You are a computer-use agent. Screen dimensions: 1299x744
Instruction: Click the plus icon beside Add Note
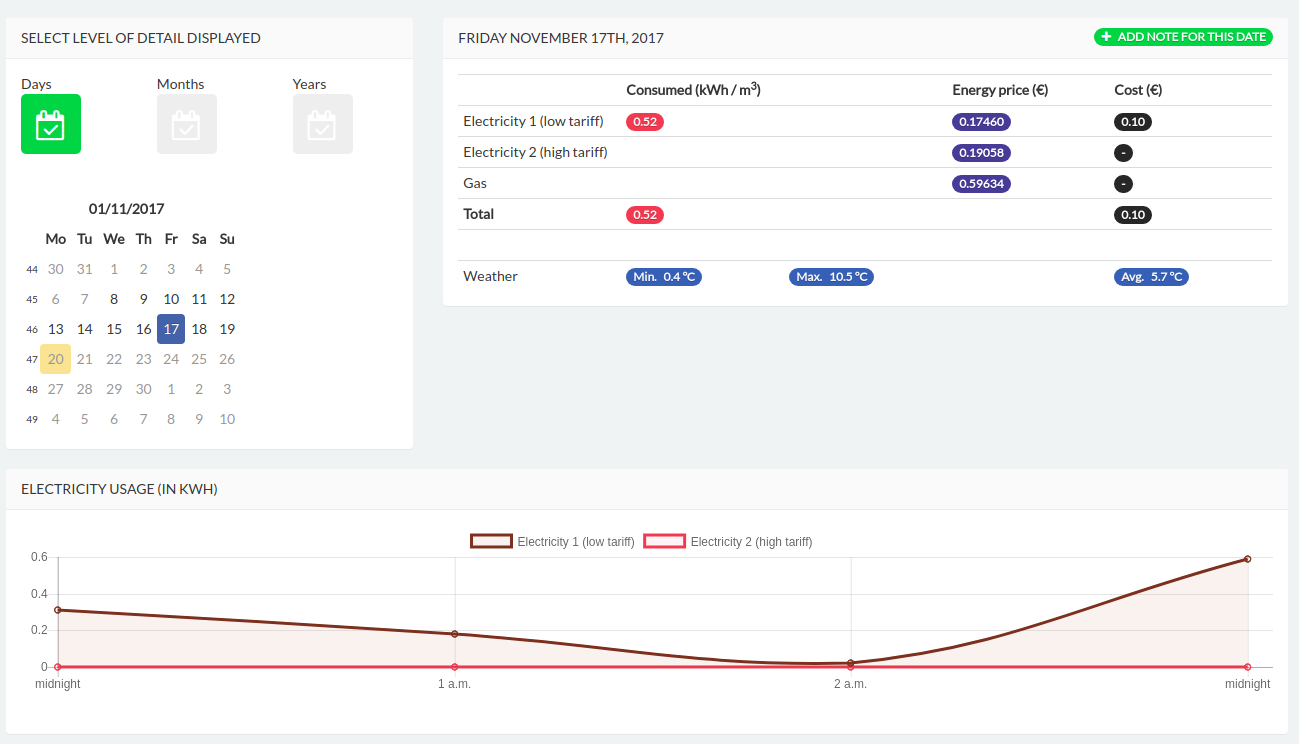click(1106, 37)
